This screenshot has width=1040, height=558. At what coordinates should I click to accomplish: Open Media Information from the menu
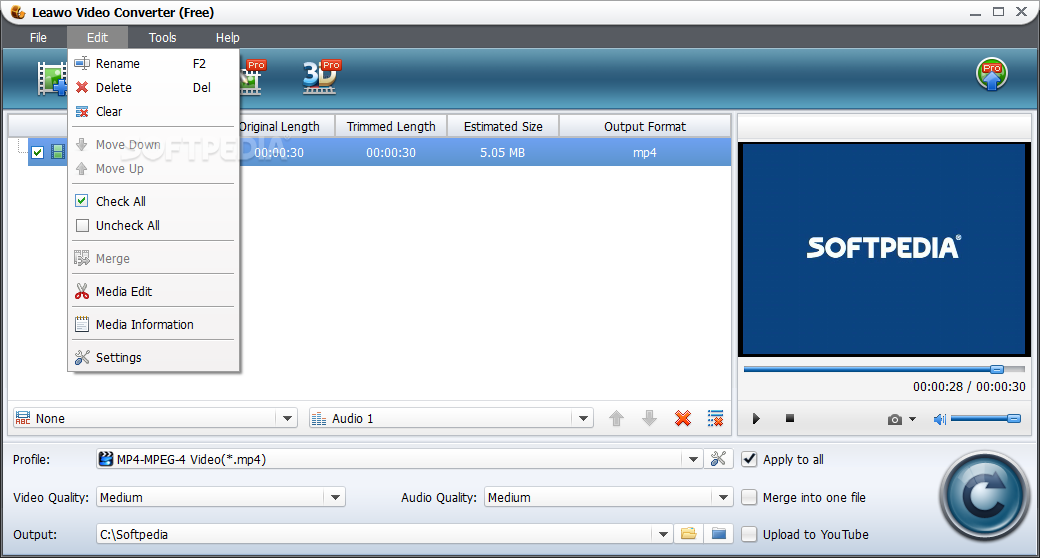pyautogui.click(x=154, y=324)
